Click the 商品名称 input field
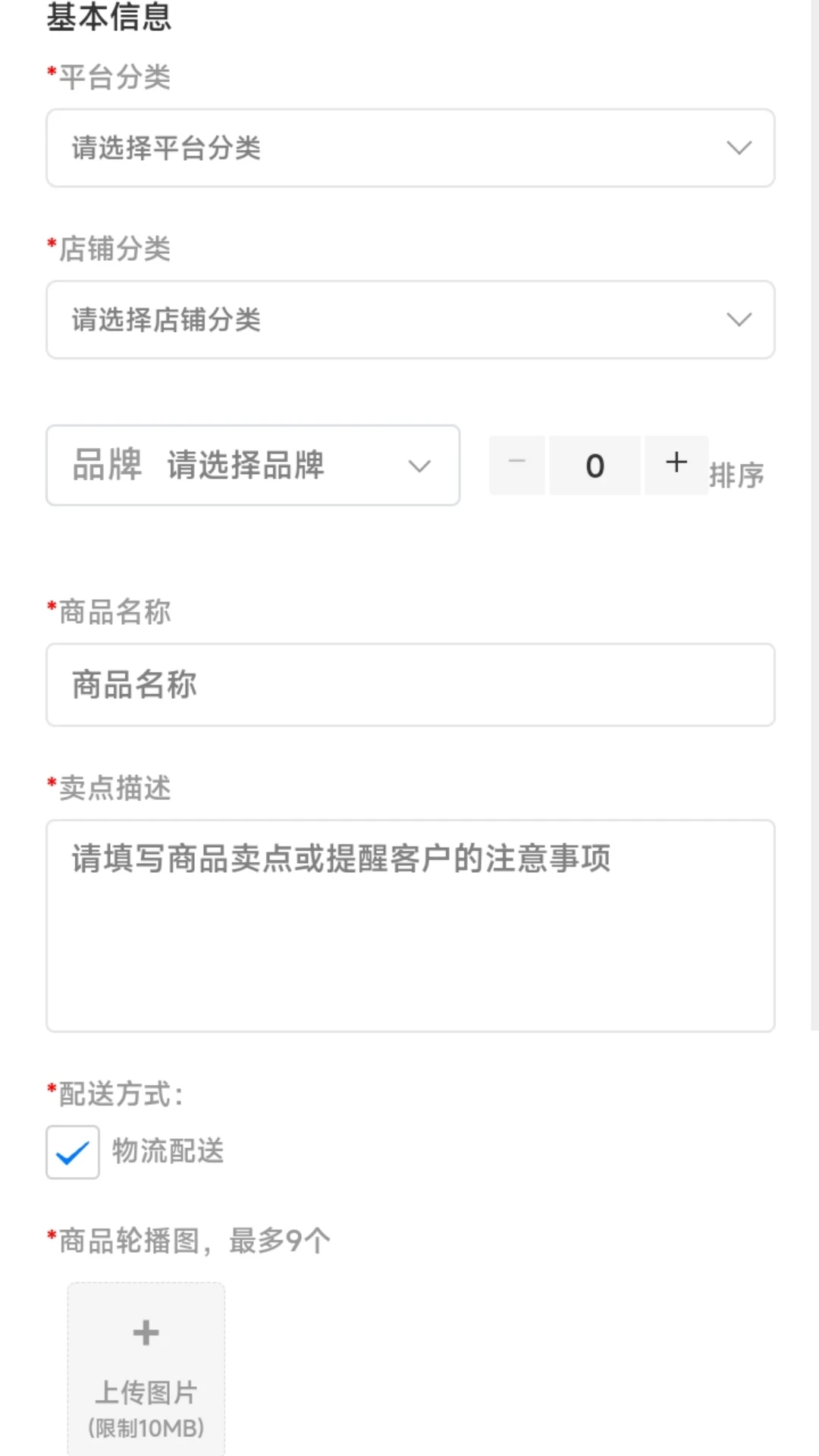 coord(409,683)
